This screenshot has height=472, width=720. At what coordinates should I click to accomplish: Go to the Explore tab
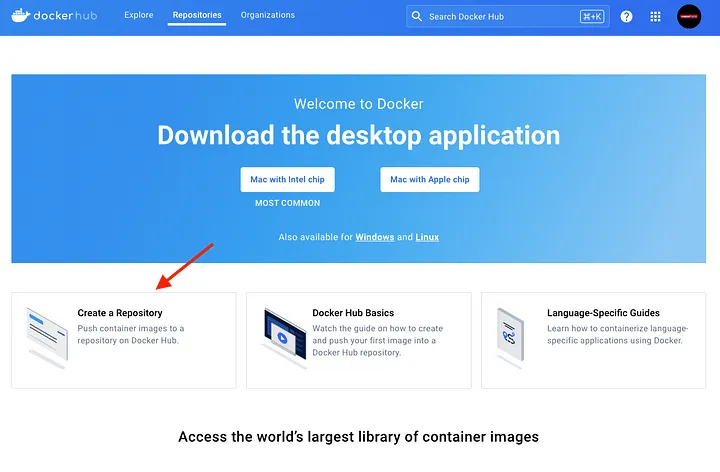pyautogui.click(x=139, y=15)
